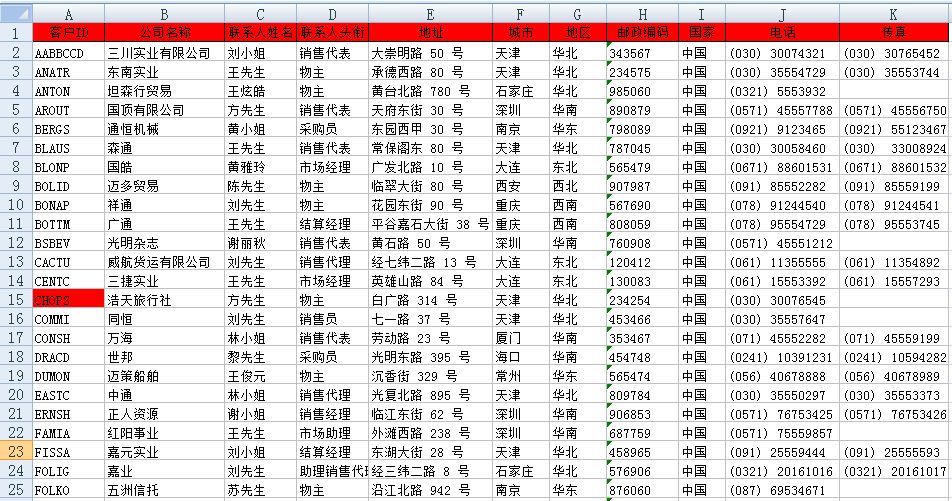Click the 邮政编码 header cell
Viewport: 952px width, 501px height.
coord(642,32)
